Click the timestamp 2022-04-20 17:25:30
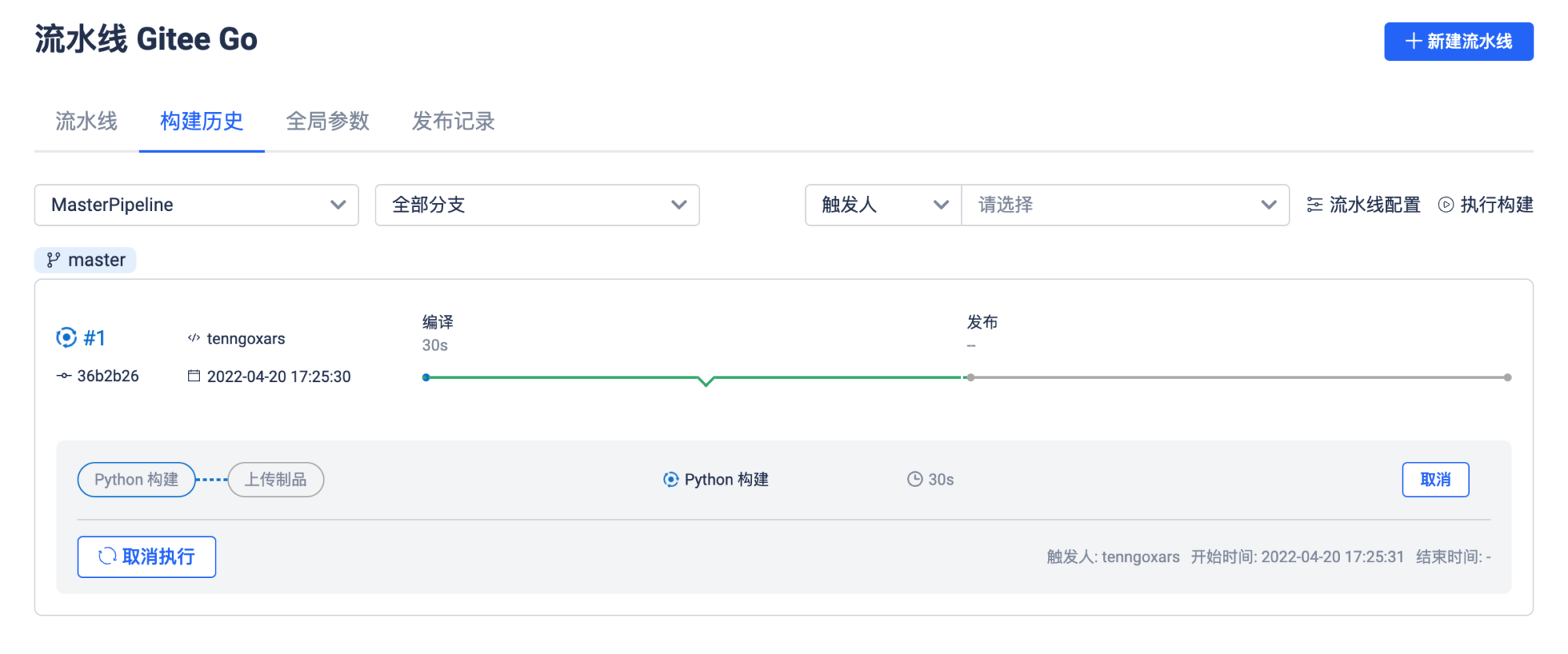Viewport: 1568px width, 654px height. [x=278, y=376]
